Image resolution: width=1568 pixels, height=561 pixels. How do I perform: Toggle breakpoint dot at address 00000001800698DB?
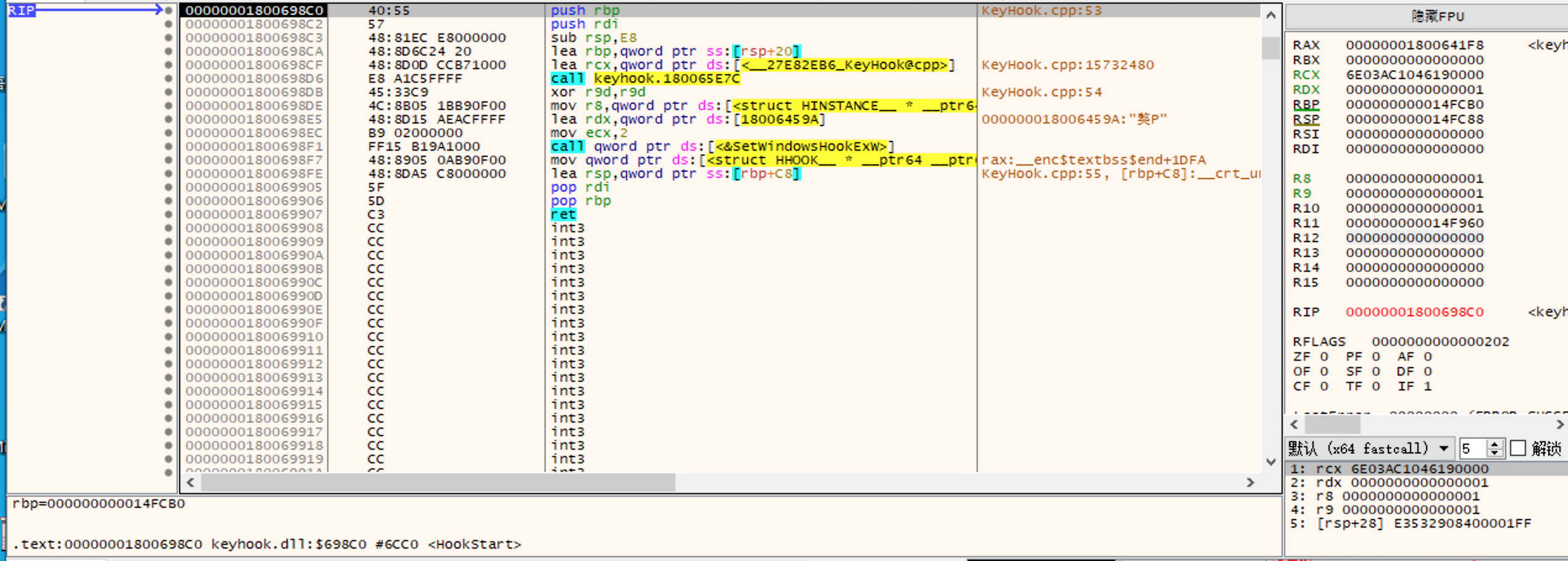point(168,92)
